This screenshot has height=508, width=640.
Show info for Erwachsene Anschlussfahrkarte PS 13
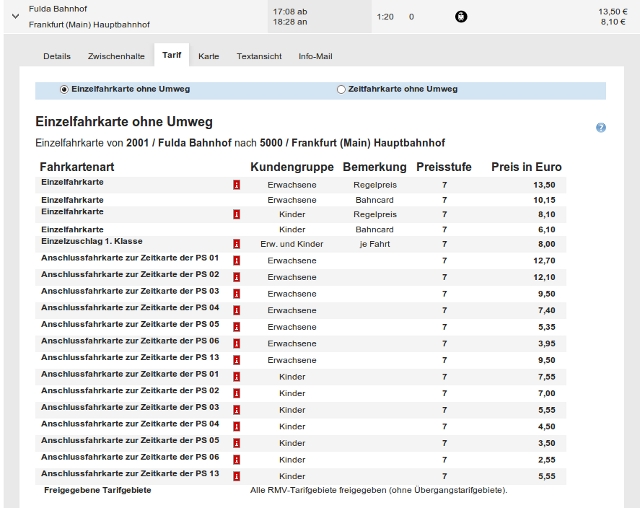click(236, 360)
